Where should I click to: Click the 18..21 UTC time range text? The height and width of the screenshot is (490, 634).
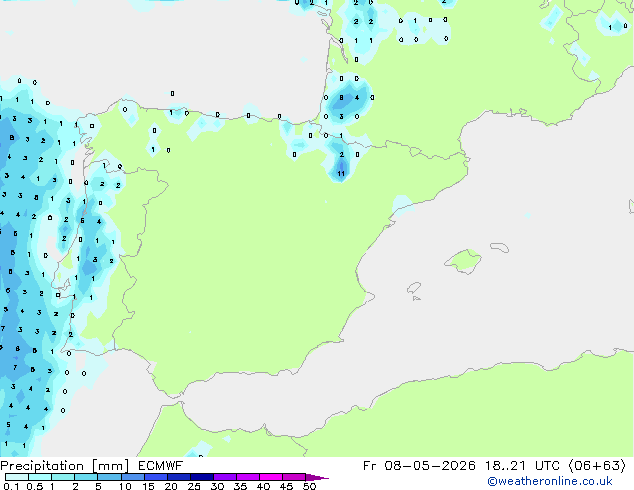(522, 466)
